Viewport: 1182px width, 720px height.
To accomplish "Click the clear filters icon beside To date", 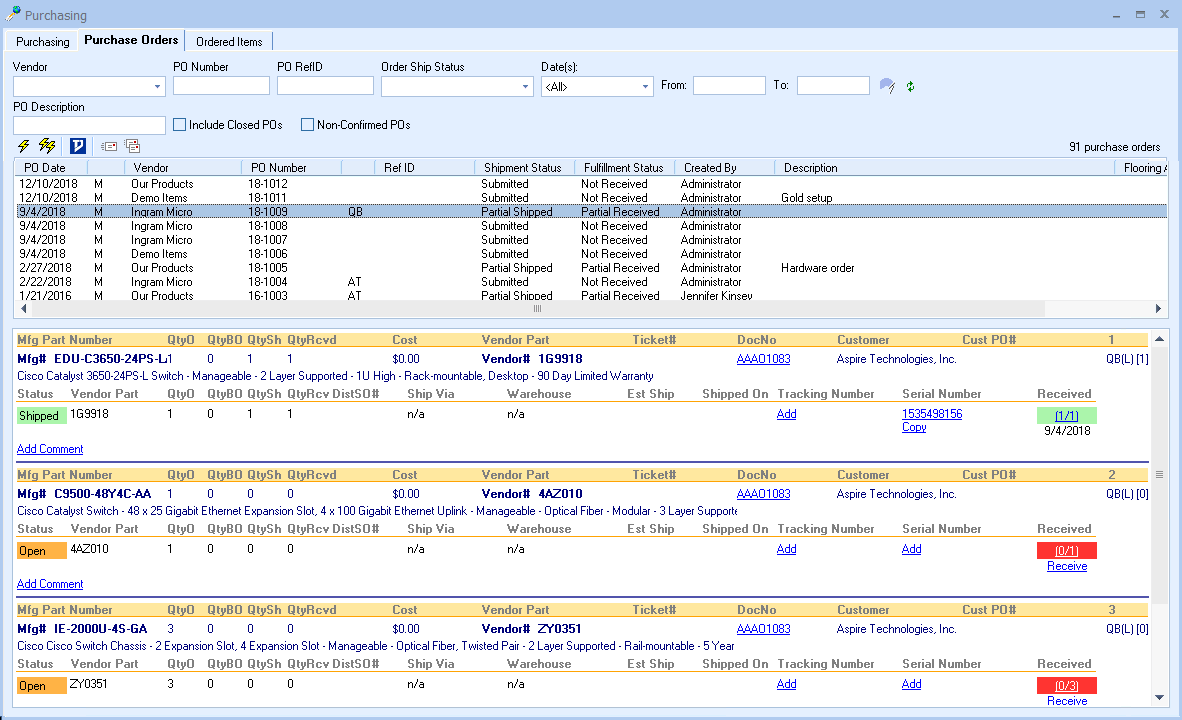I will (x=887, y=86).
